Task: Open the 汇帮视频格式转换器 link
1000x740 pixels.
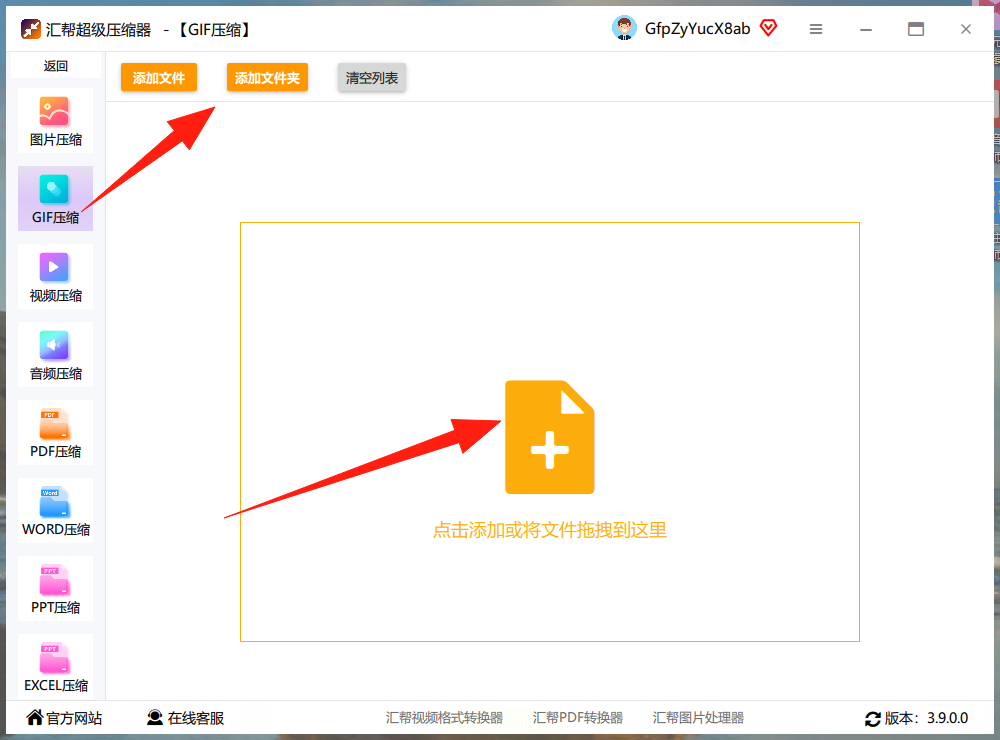Action: [x=444, y=718]
